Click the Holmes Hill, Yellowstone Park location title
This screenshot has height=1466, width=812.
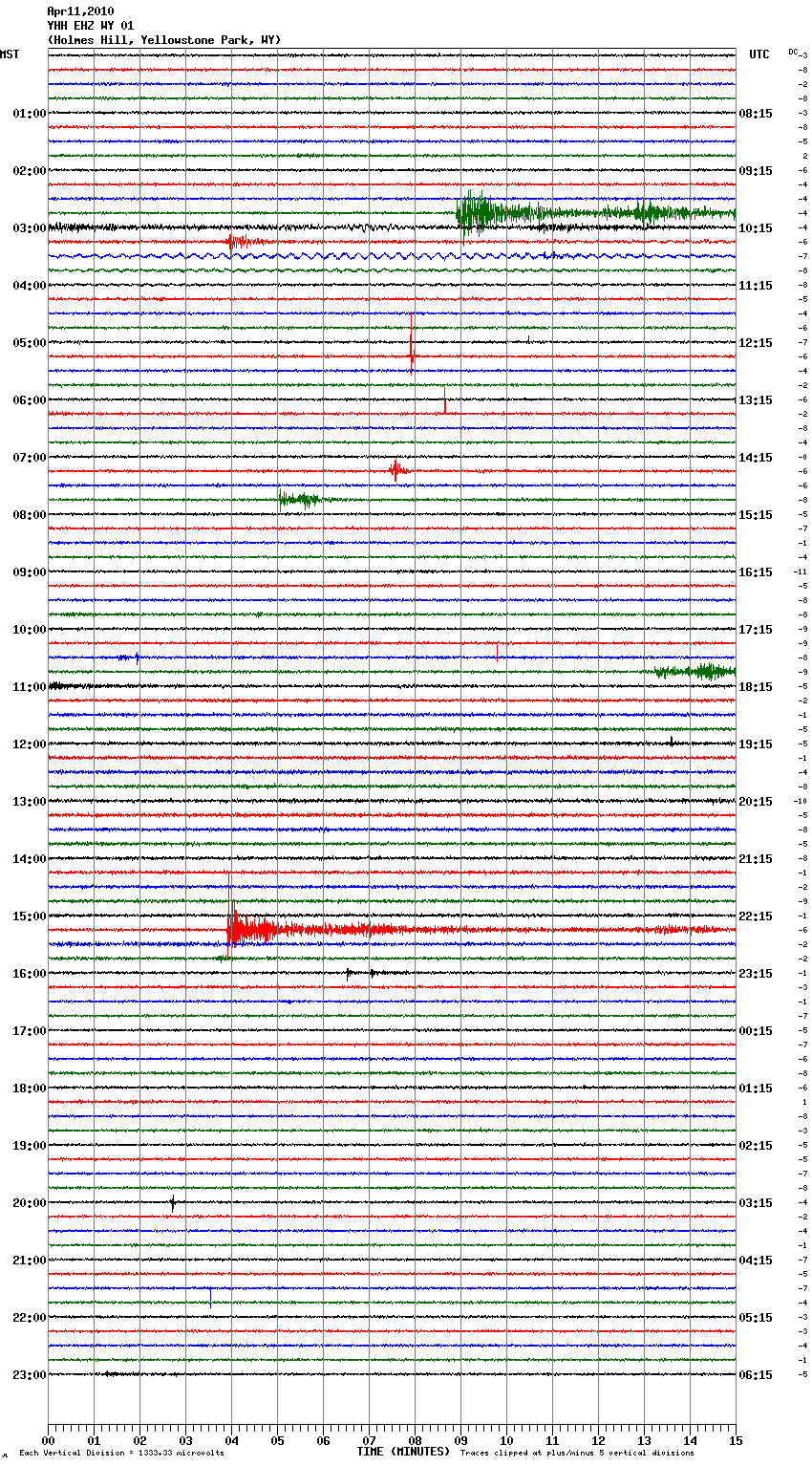pyautogui.click(x=164, y=40)
